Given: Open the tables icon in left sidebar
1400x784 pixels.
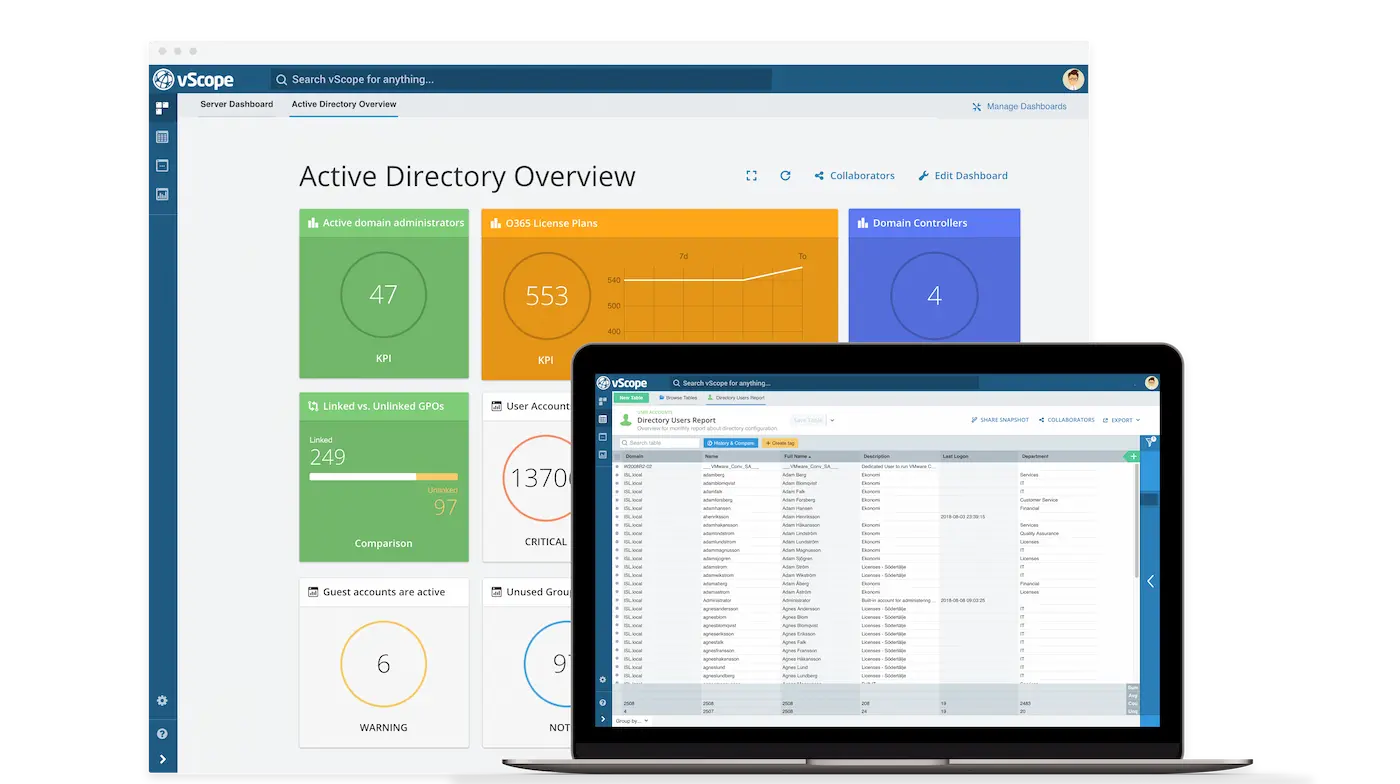Looking at the screenshot, I should click(162, 137).
